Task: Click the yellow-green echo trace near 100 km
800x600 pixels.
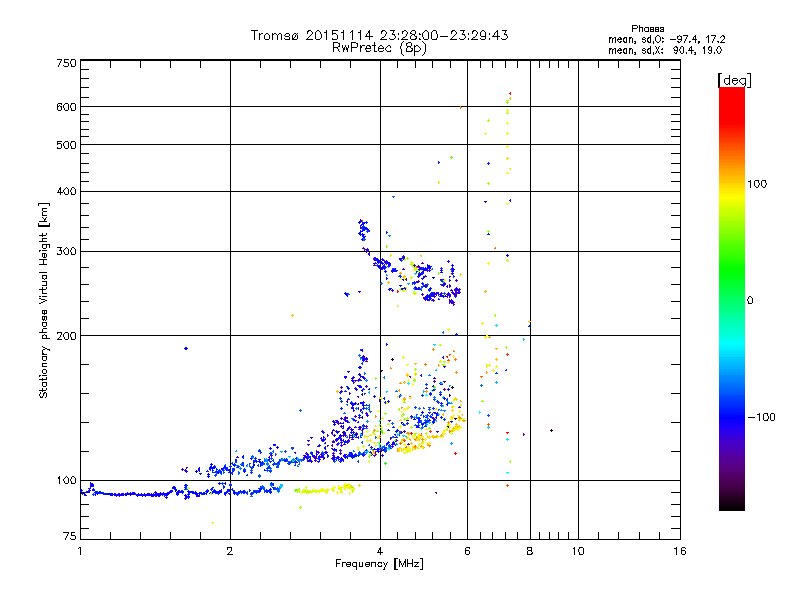Action: click(327, 490)
